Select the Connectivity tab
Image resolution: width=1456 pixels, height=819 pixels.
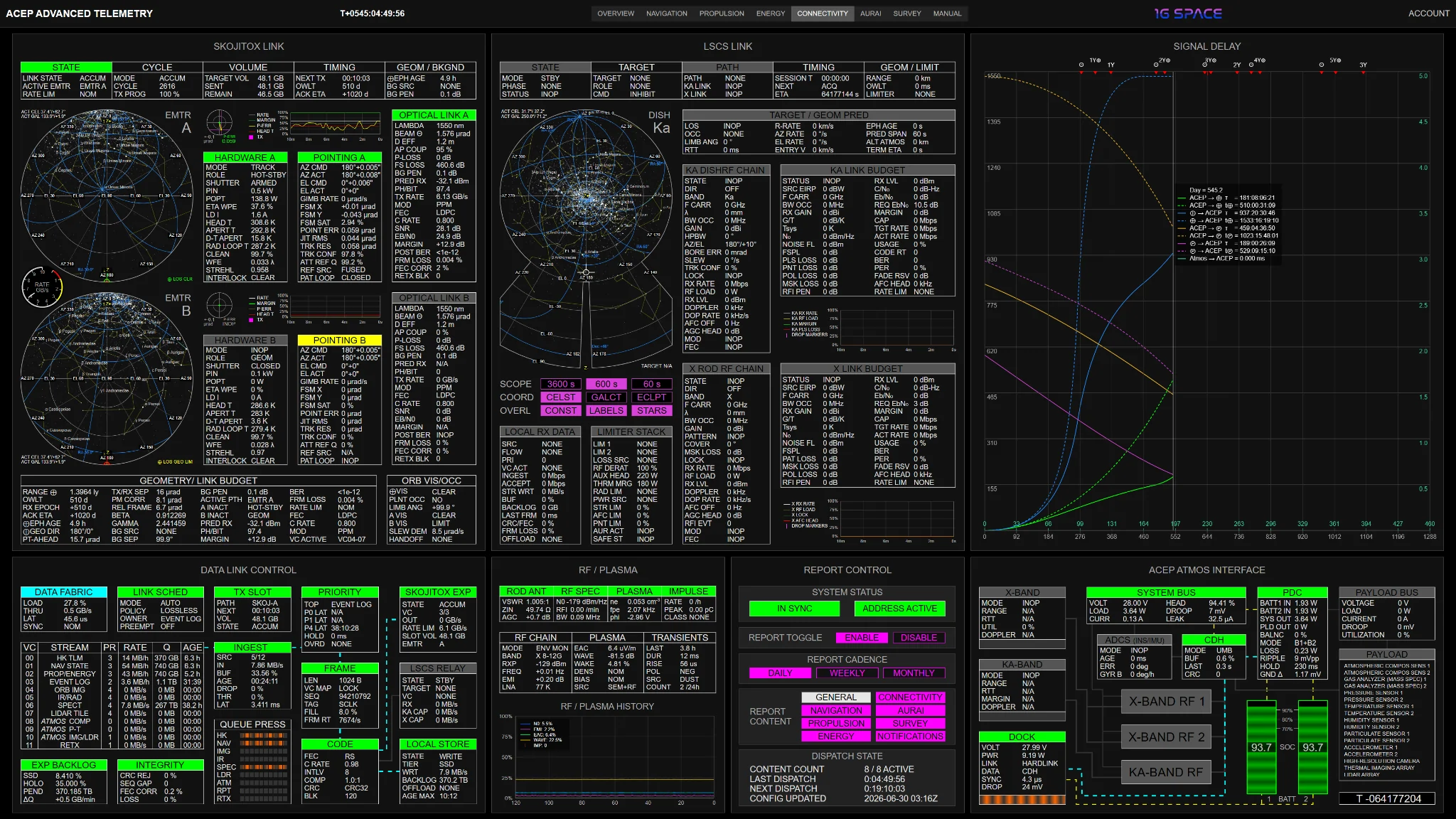coord(823,14)
